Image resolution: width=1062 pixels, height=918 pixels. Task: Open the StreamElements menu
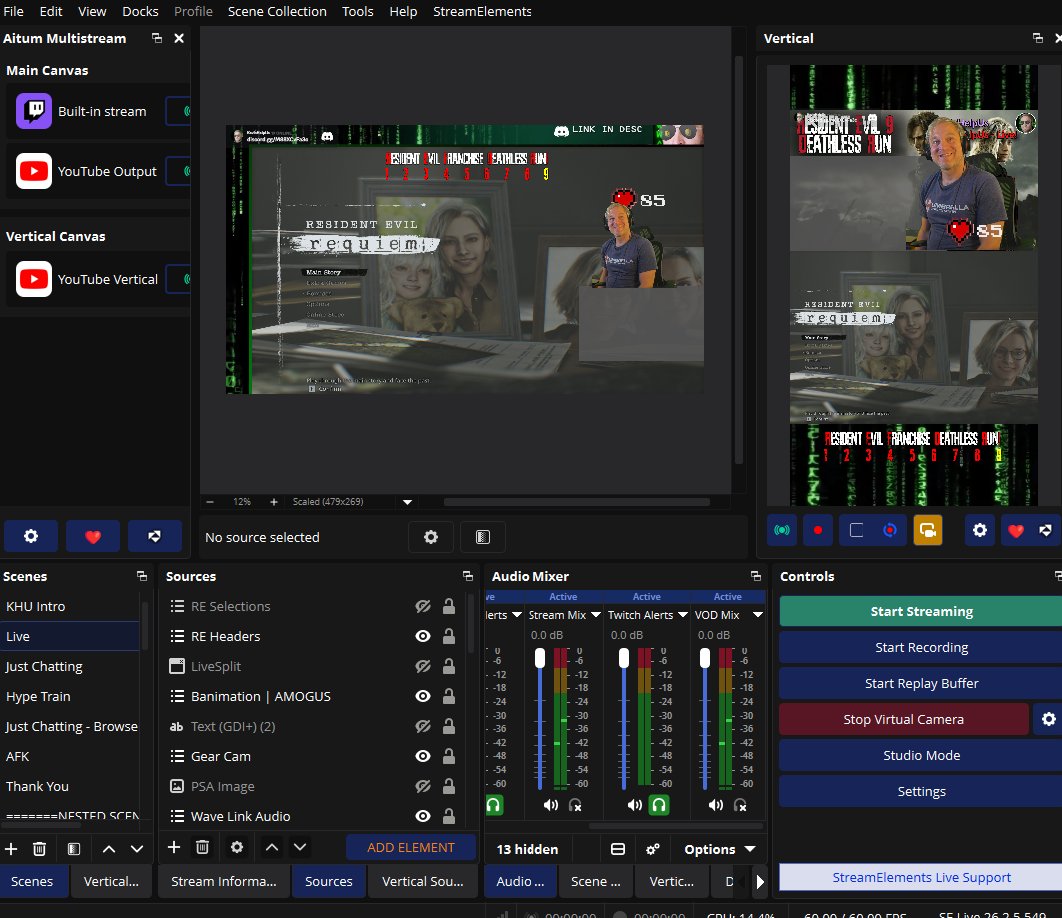(x=482, y=12)
